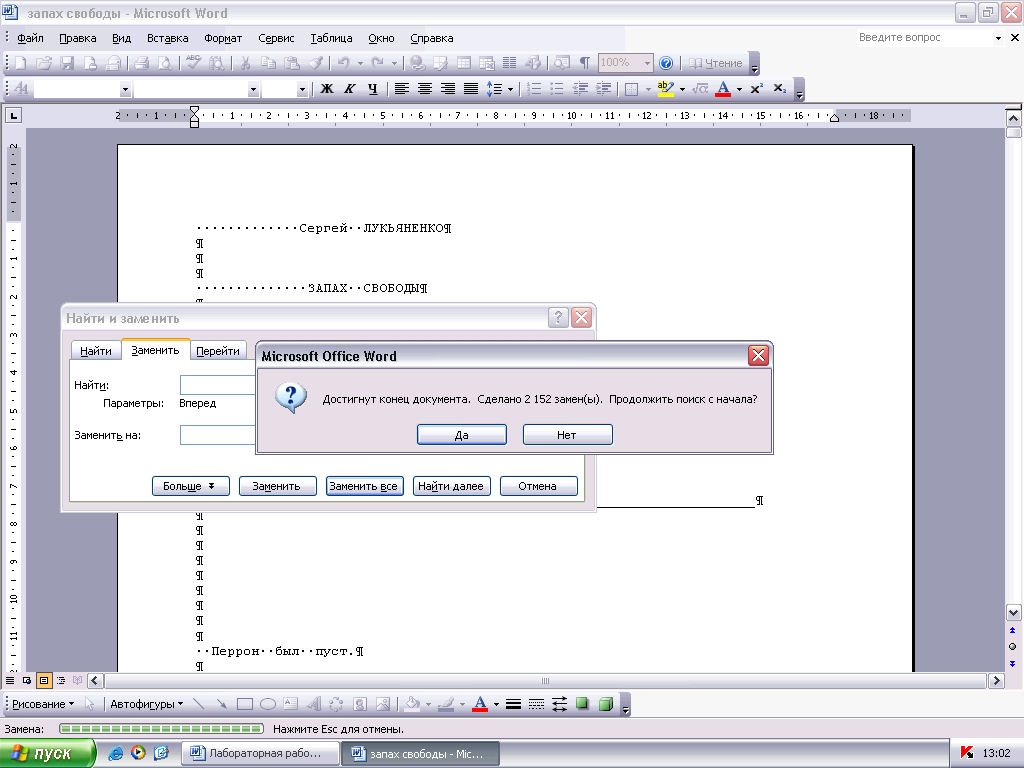The image size is (1024, 768).
Task: Open highlight color dropdown arrow
Action: coord(682,89)
